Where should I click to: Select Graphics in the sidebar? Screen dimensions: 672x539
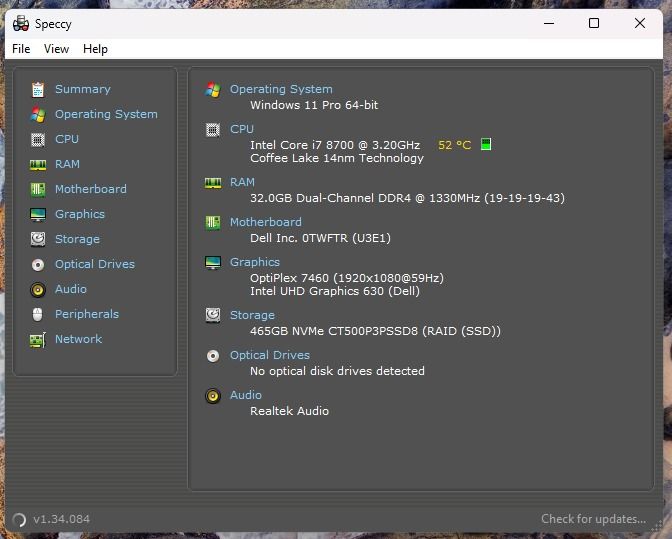coord(80,214)
